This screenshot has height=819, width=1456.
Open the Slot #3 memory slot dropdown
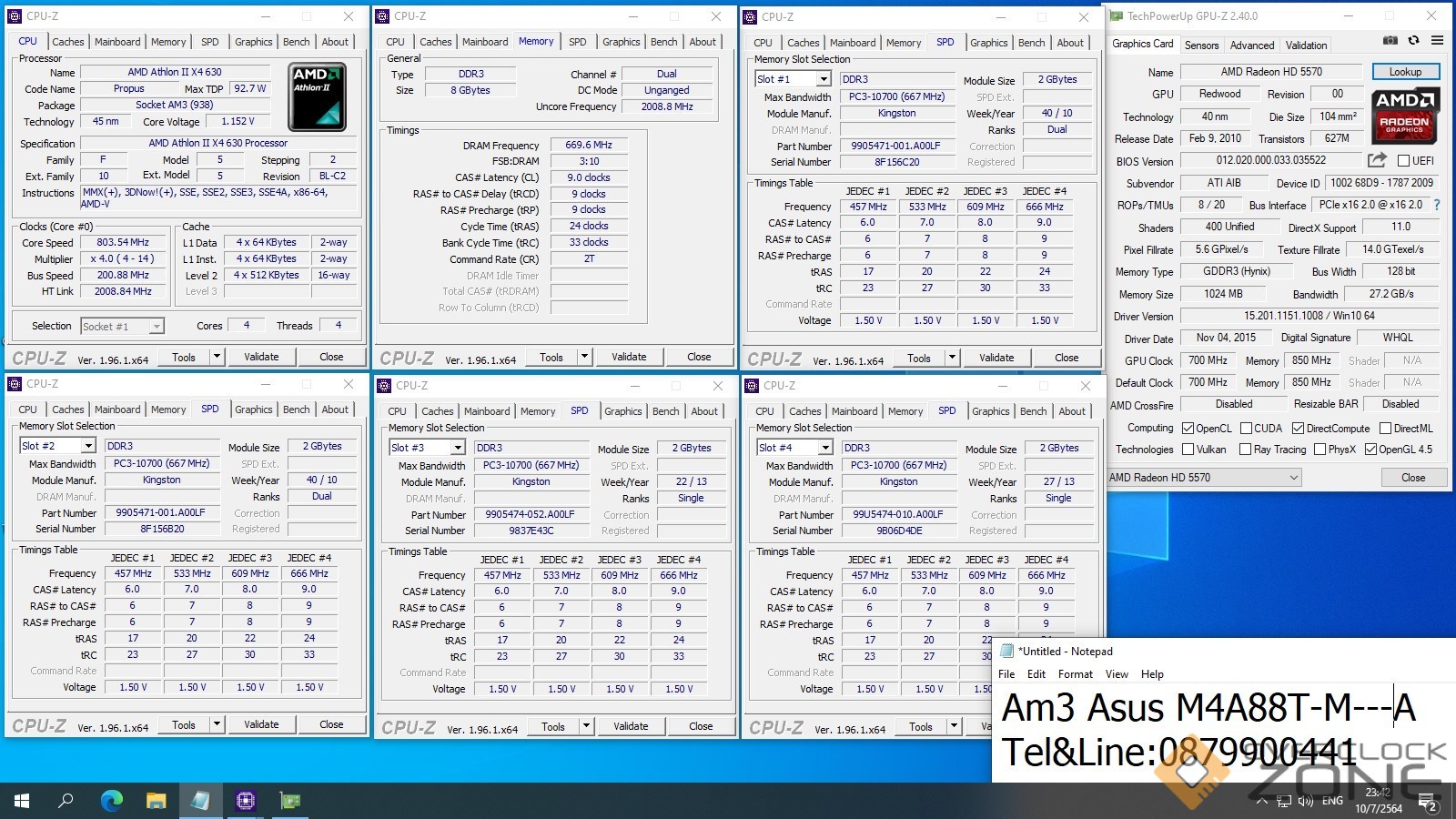coord(457,448)
